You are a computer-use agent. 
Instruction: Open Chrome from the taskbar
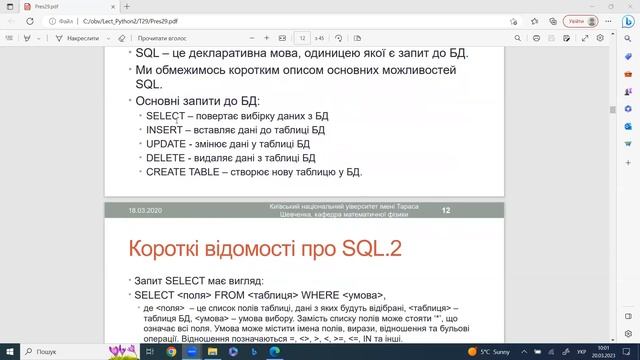point(171,351)
